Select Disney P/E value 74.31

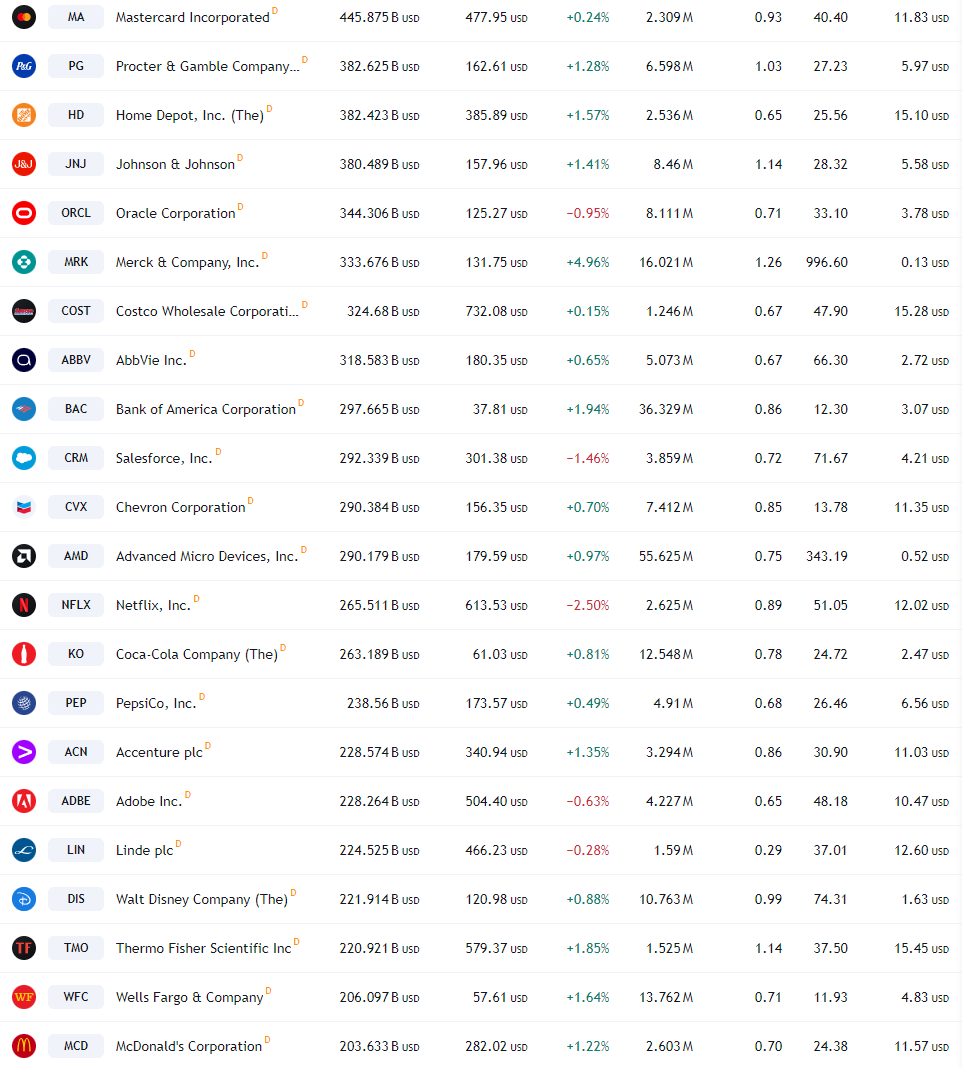831,900
